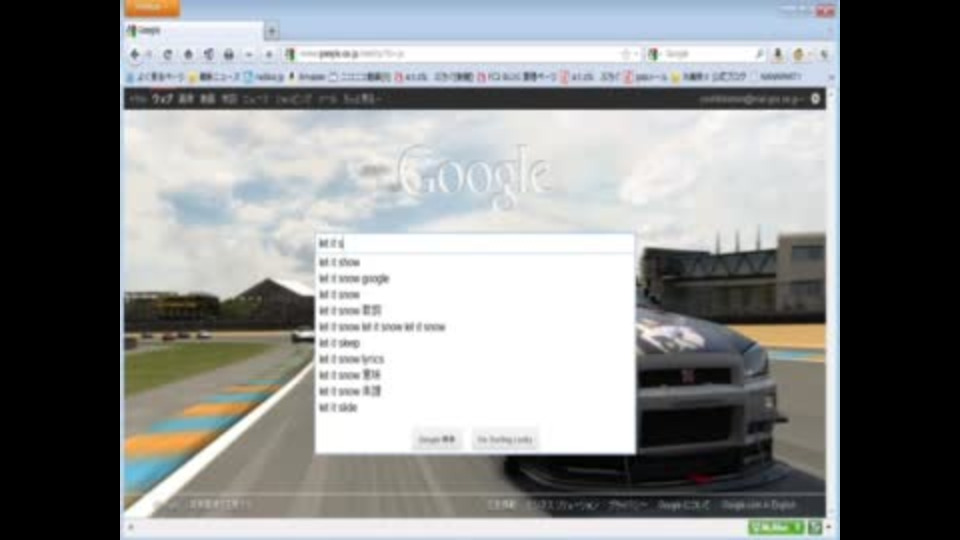The height and width of the screenshot is (540, 960).
Task: Choose suggestion let it snow google
Action: coord(354,279)
